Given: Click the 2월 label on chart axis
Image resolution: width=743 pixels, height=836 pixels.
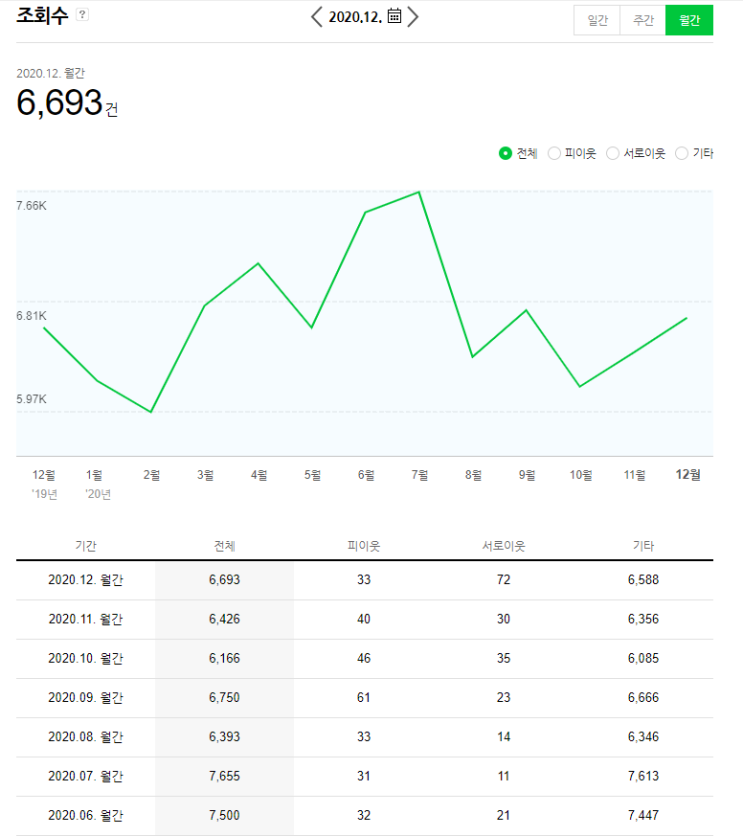Looking at the screenshot, I should 152,475.
